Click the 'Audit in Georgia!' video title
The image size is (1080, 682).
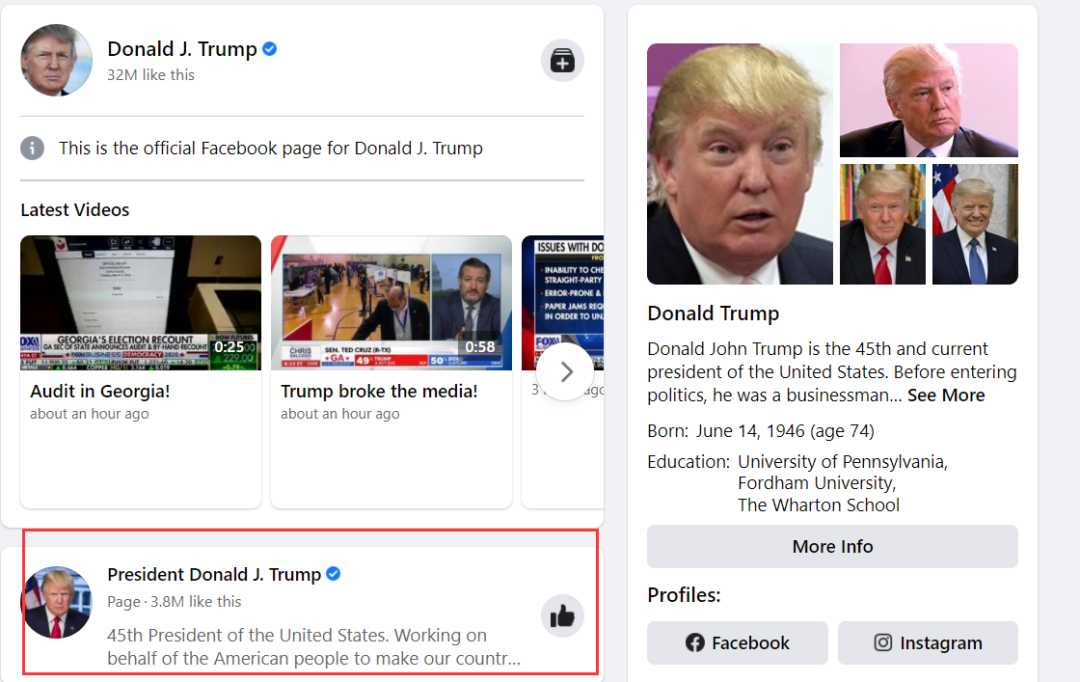[100, 391]
